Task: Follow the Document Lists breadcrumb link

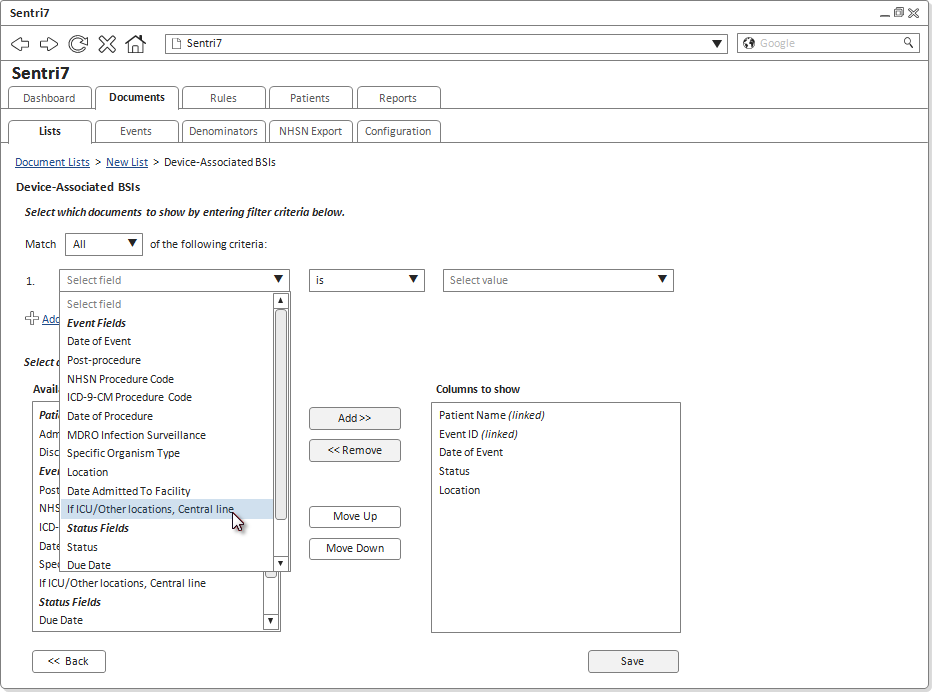Action: 52,162
